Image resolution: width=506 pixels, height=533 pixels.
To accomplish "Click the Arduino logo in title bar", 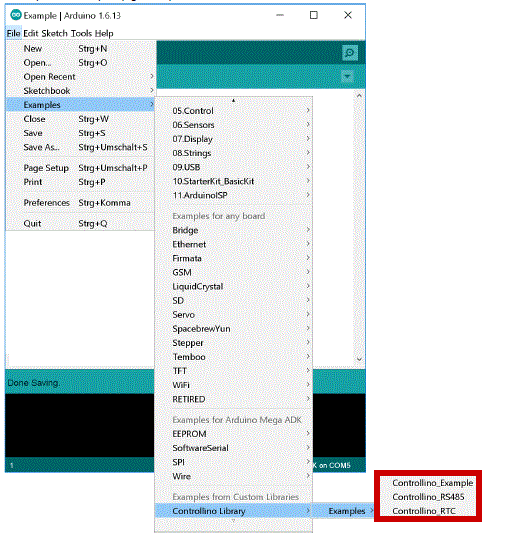I will pyautogui.click(x=16, y=15).
